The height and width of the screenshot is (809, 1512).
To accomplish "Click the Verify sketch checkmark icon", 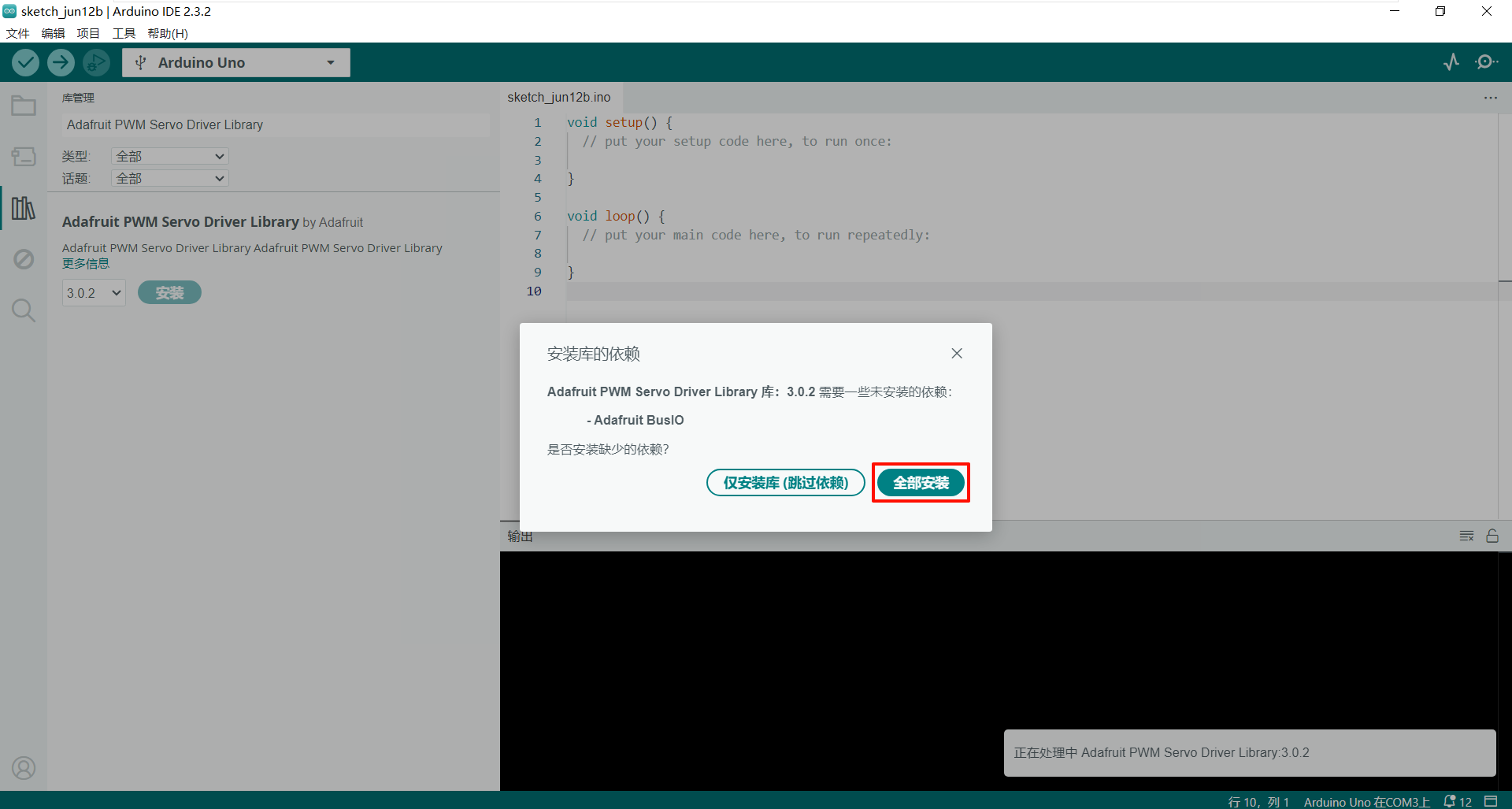I will pos(25,62).
